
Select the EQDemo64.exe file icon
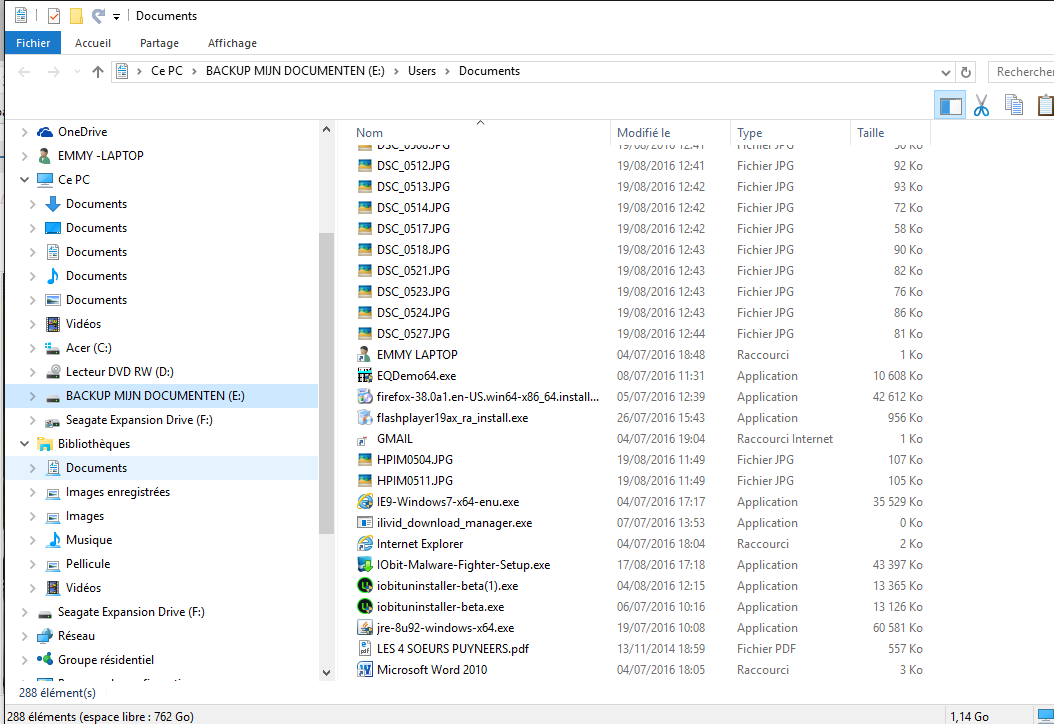click(364, 376)
